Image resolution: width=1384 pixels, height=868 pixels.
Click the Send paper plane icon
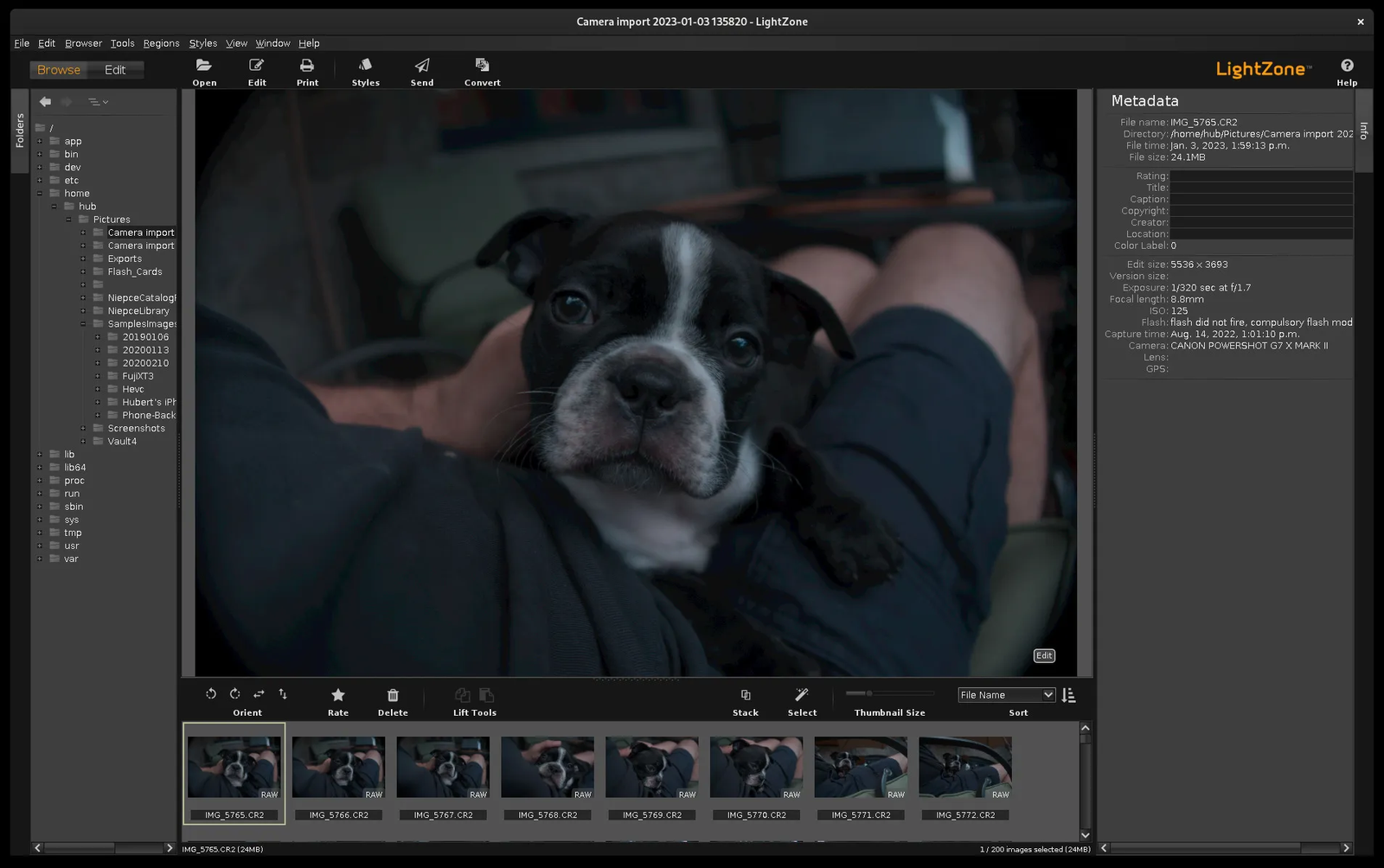click(x=422, y=66)
